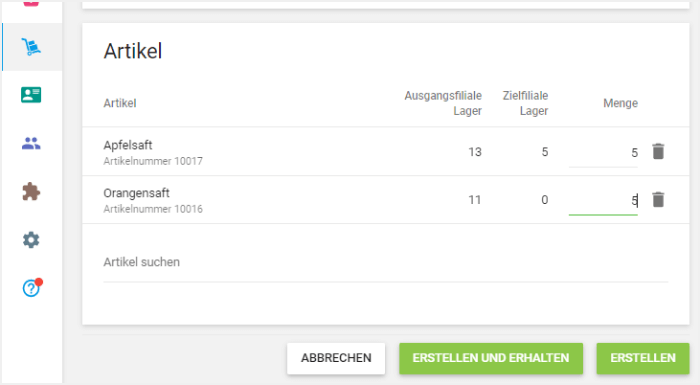
Task: Click the Abbrechen button
Action: pos(336,358)
